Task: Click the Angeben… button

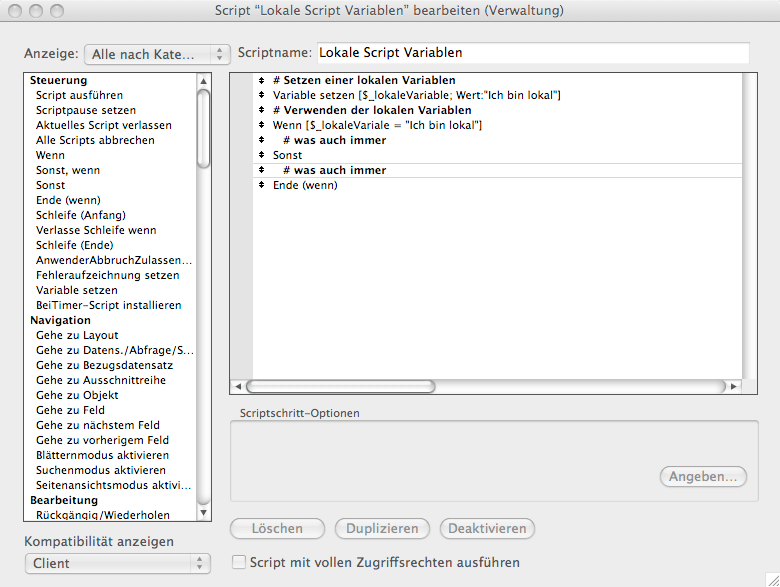Action: pyautogui.click(x=703, y=477)
